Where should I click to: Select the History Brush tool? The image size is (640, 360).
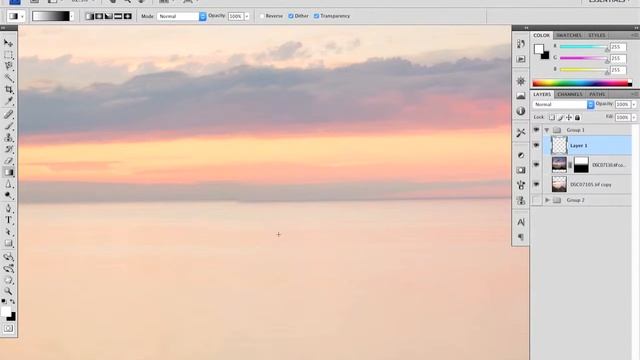(8, 149)
